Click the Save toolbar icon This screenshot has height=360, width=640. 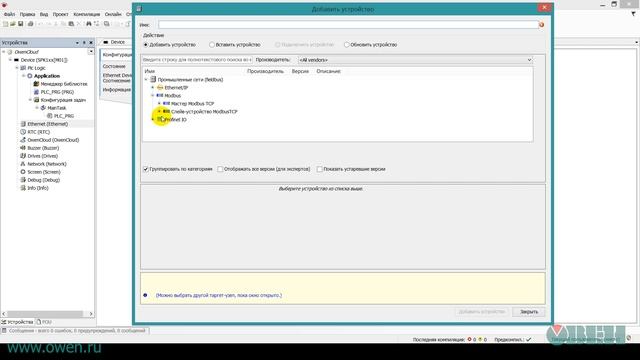(x=20, y=24)
